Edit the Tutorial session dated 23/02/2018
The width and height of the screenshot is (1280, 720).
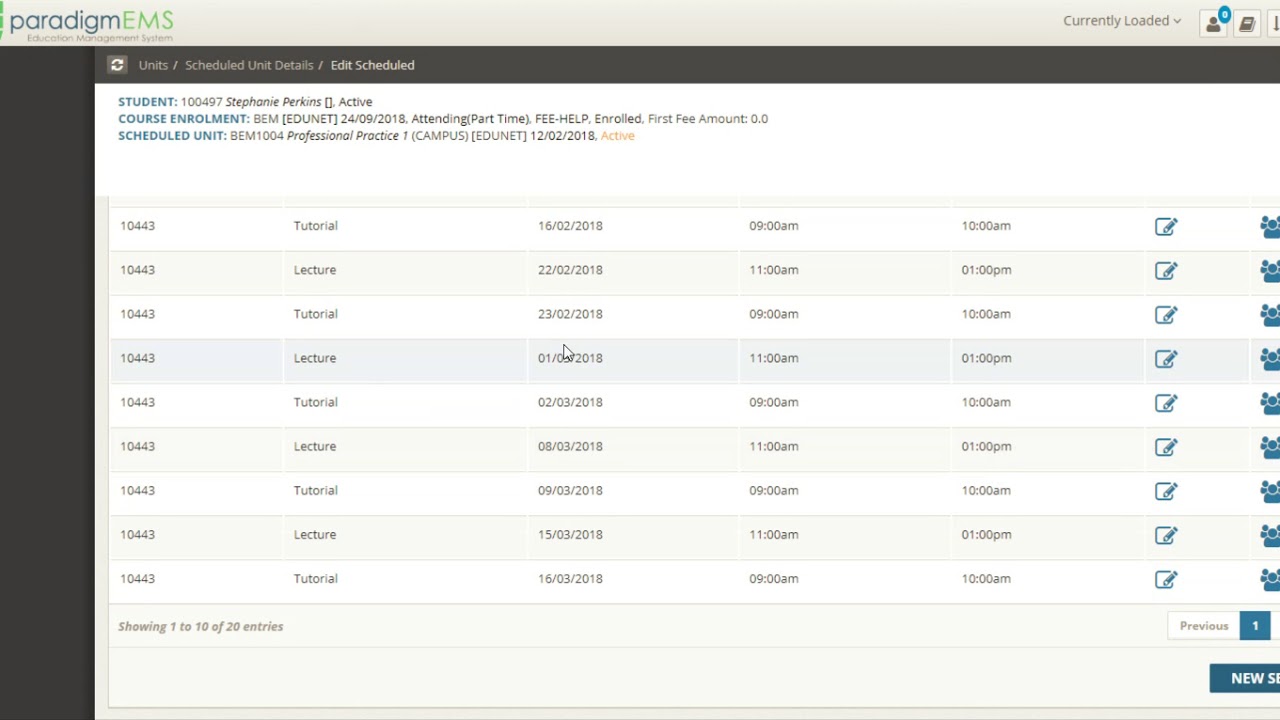point(1166,315)
